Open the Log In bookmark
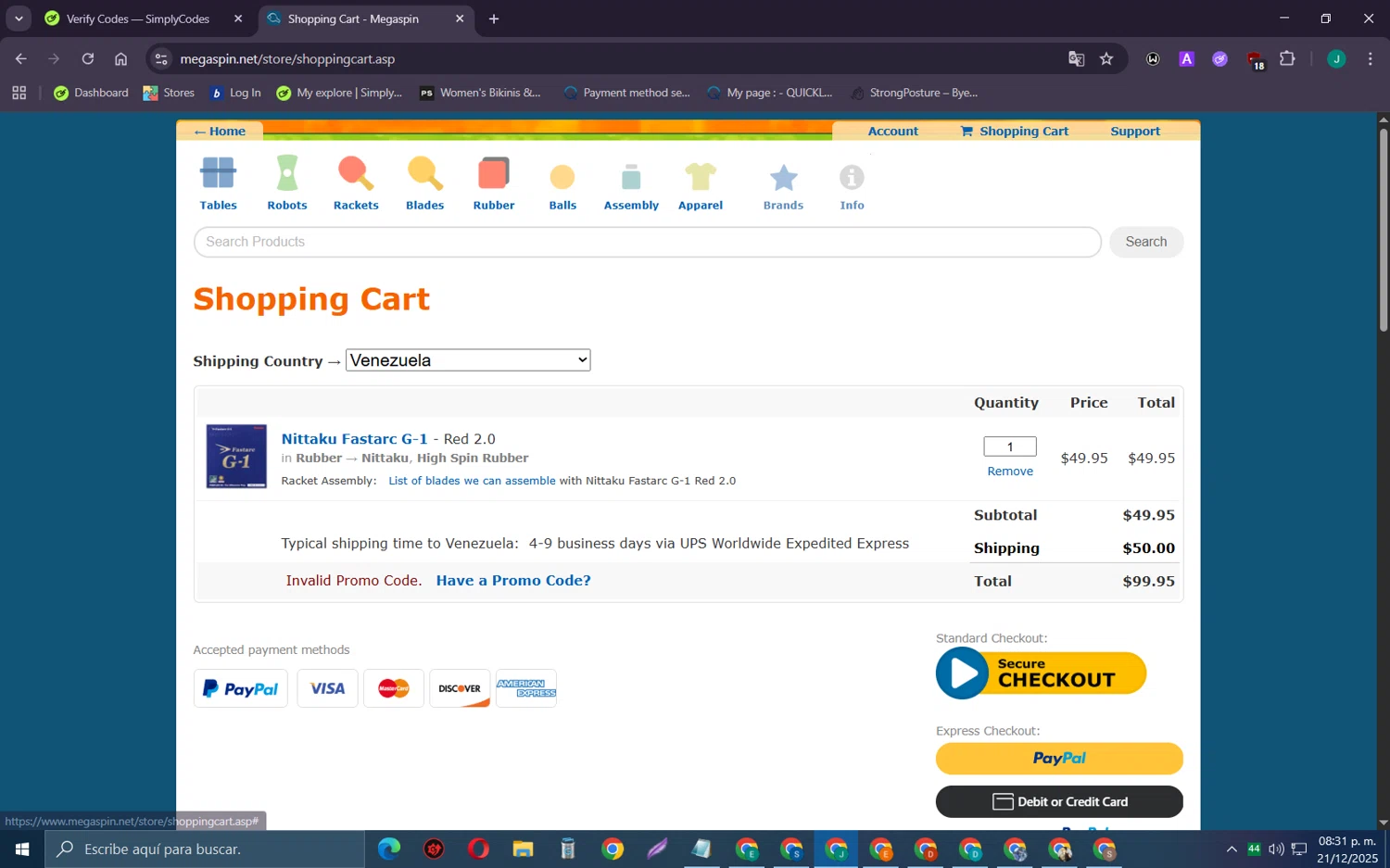The width and height of the screenshot is (1390, 868). tap(235, 93)
